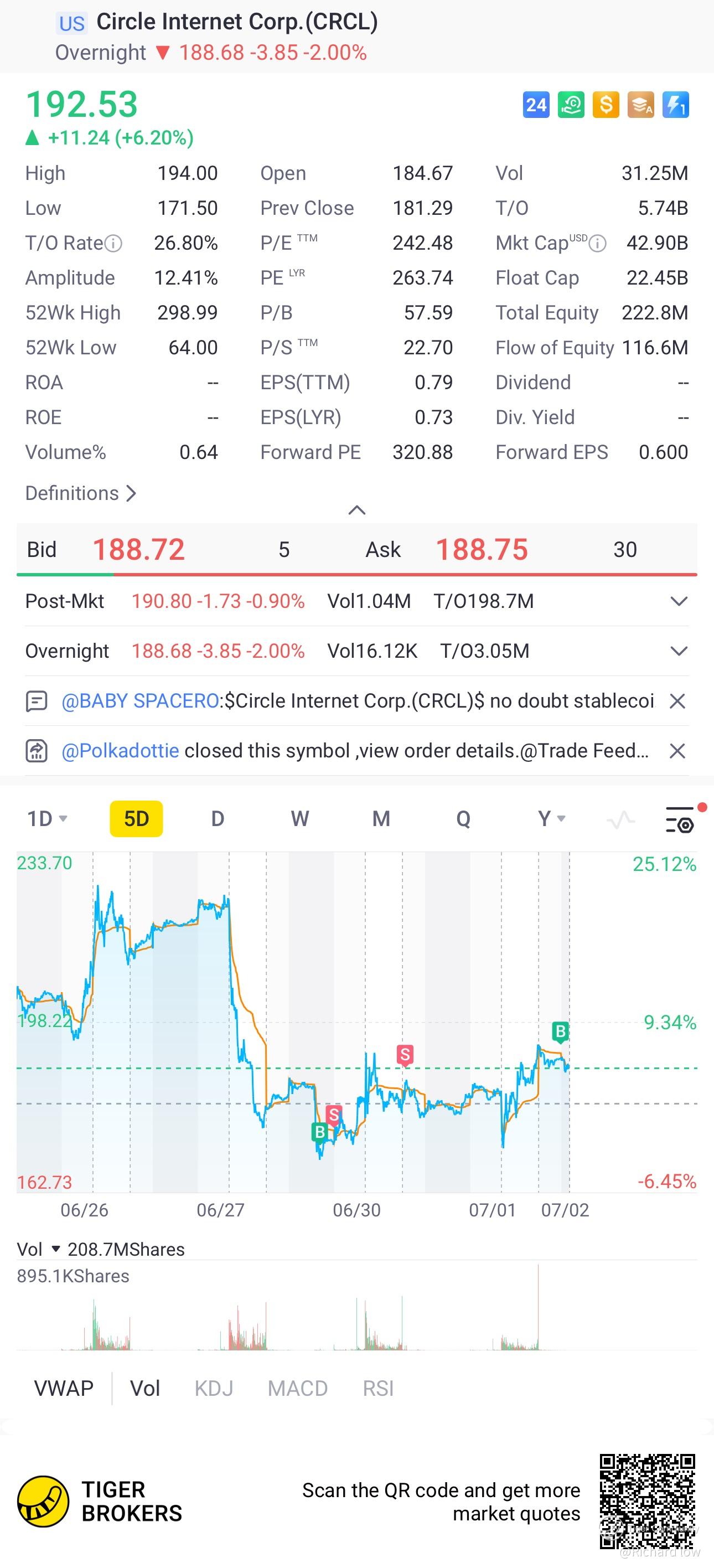
Task: Open the 1D timeframe dropdown
Action: 47,819
